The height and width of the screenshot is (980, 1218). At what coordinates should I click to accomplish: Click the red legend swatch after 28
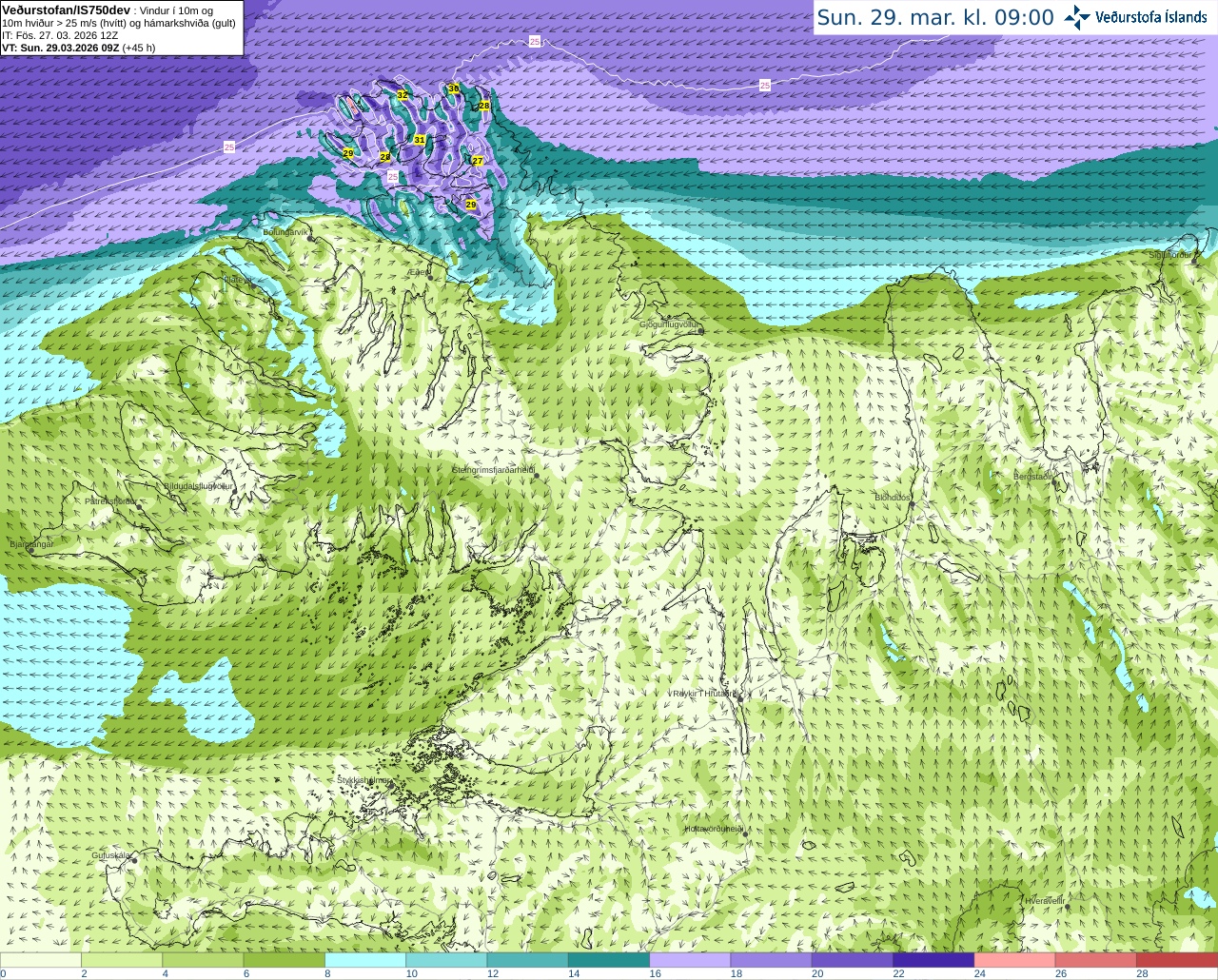pos(1176,960)
